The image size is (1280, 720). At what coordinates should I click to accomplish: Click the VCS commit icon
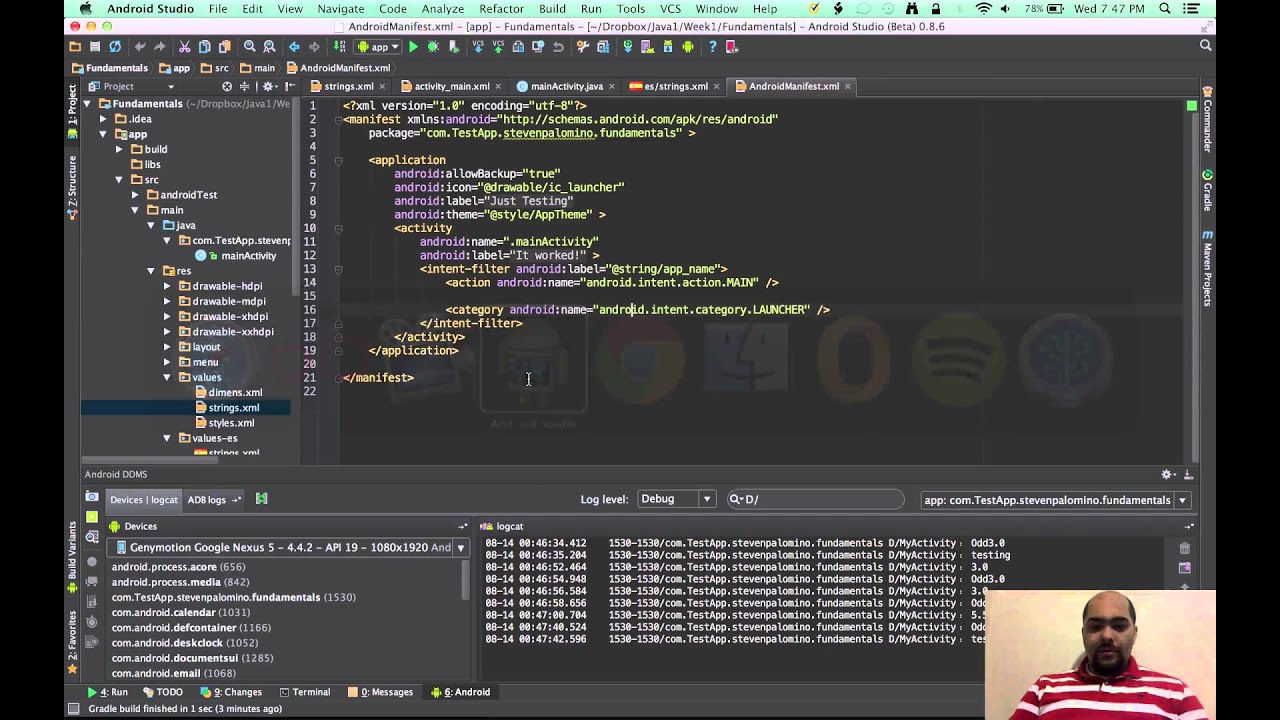coord(498,47)
